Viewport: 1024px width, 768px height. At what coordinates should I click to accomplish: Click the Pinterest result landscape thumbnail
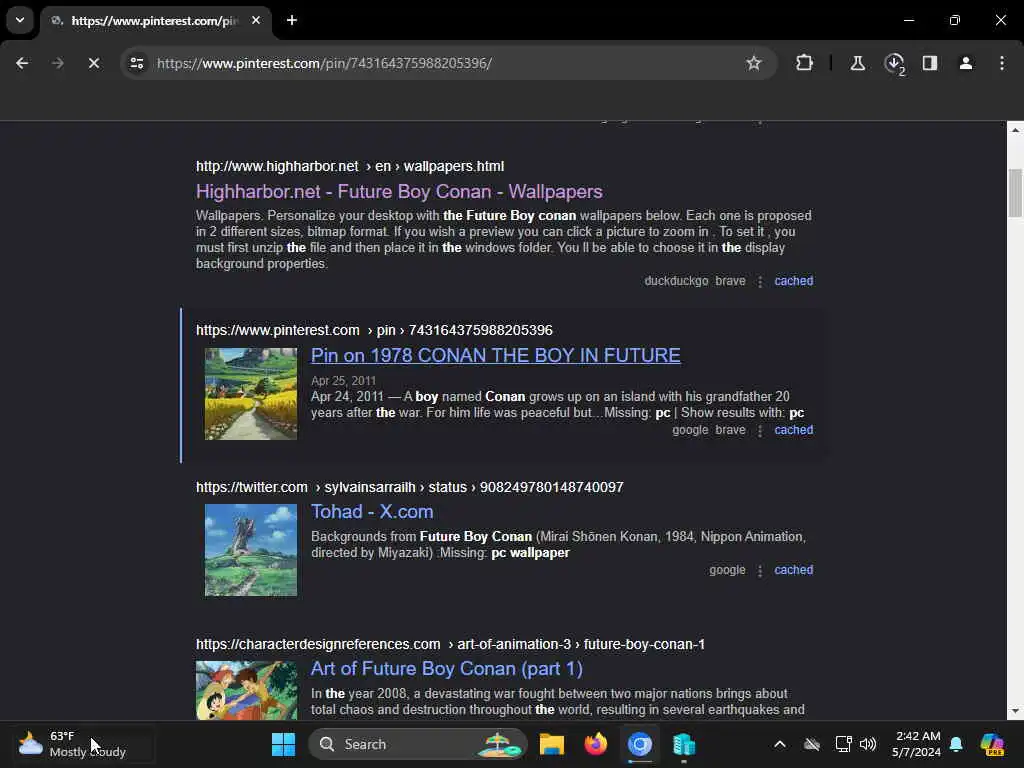coord(251,394)
